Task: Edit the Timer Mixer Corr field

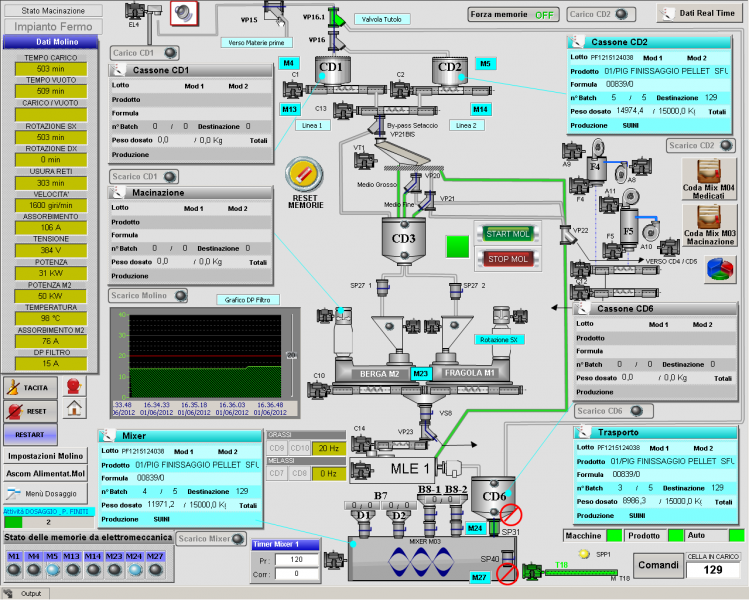Action: tap(296, 574)
